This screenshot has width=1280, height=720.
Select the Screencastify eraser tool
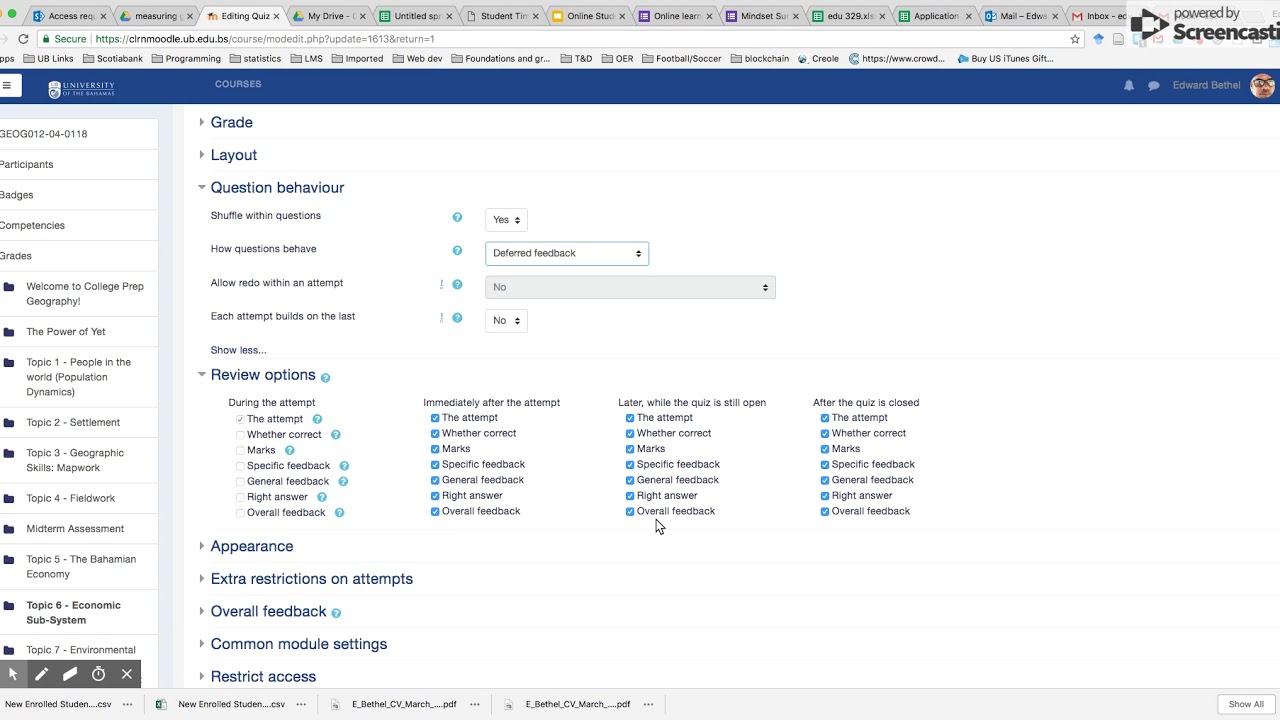click(x=70, y=674)
